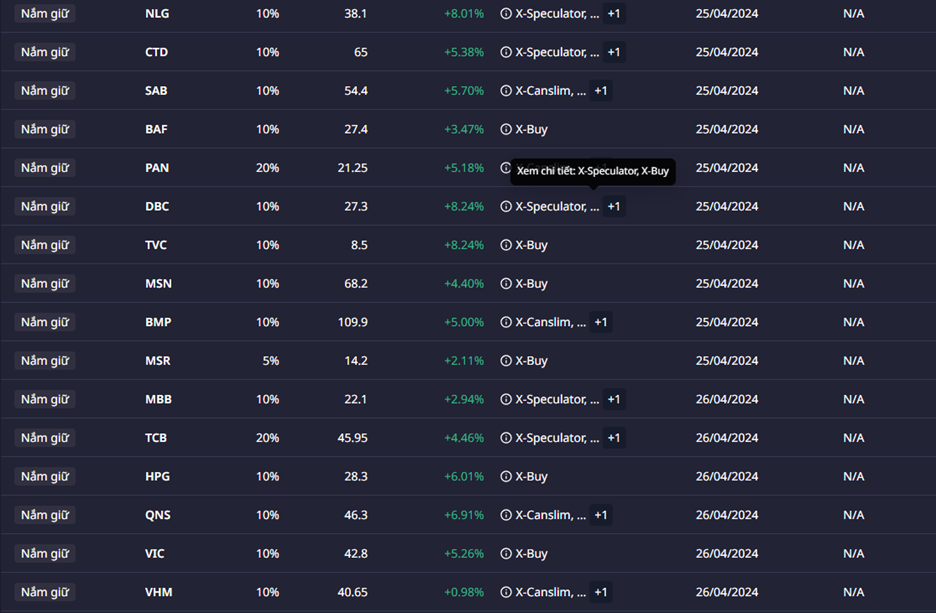The height and width of the screenshot is (613, 936).
Task: Click the info icon beside BAF's X-Buy
Action: tap(506, 129)
